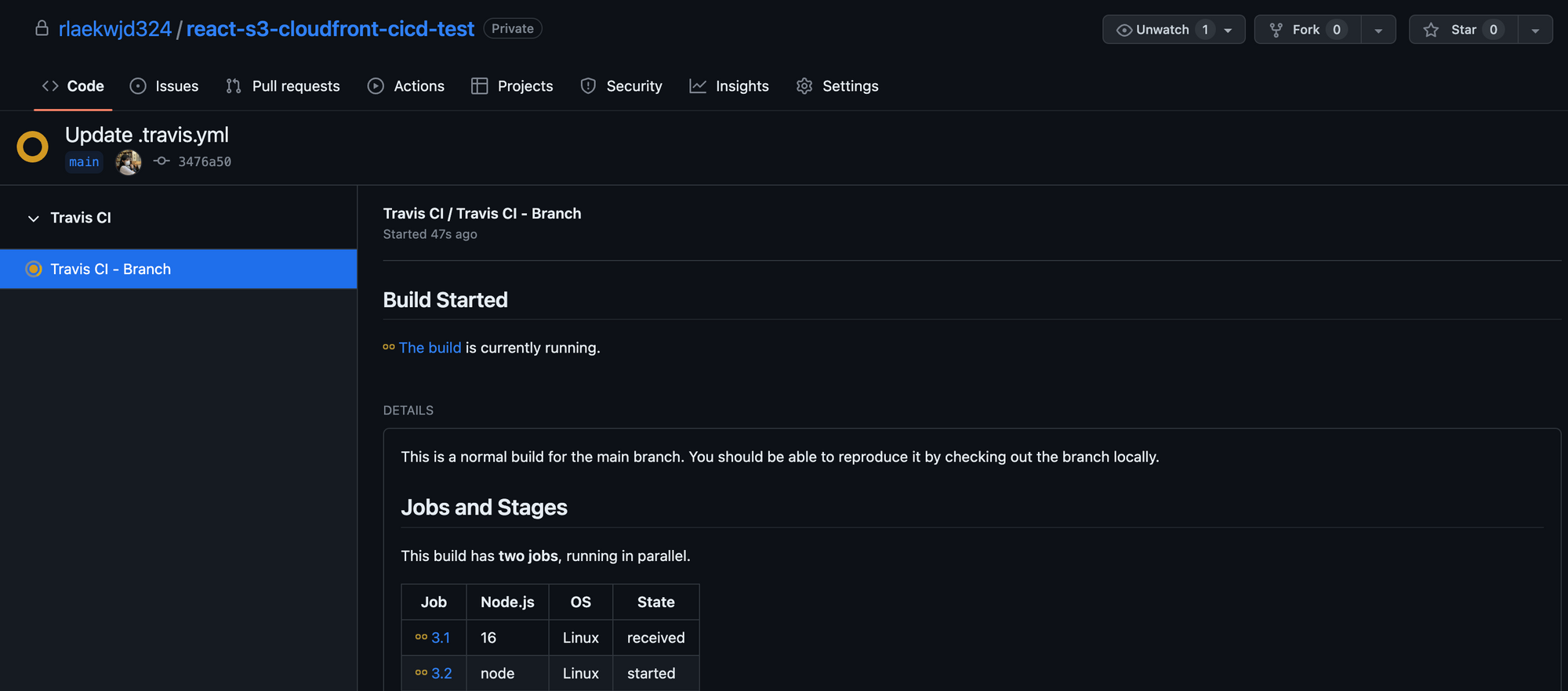Viewport: 1568px width, 691px height.
Task: Open The build link
Action: point(430,347)
